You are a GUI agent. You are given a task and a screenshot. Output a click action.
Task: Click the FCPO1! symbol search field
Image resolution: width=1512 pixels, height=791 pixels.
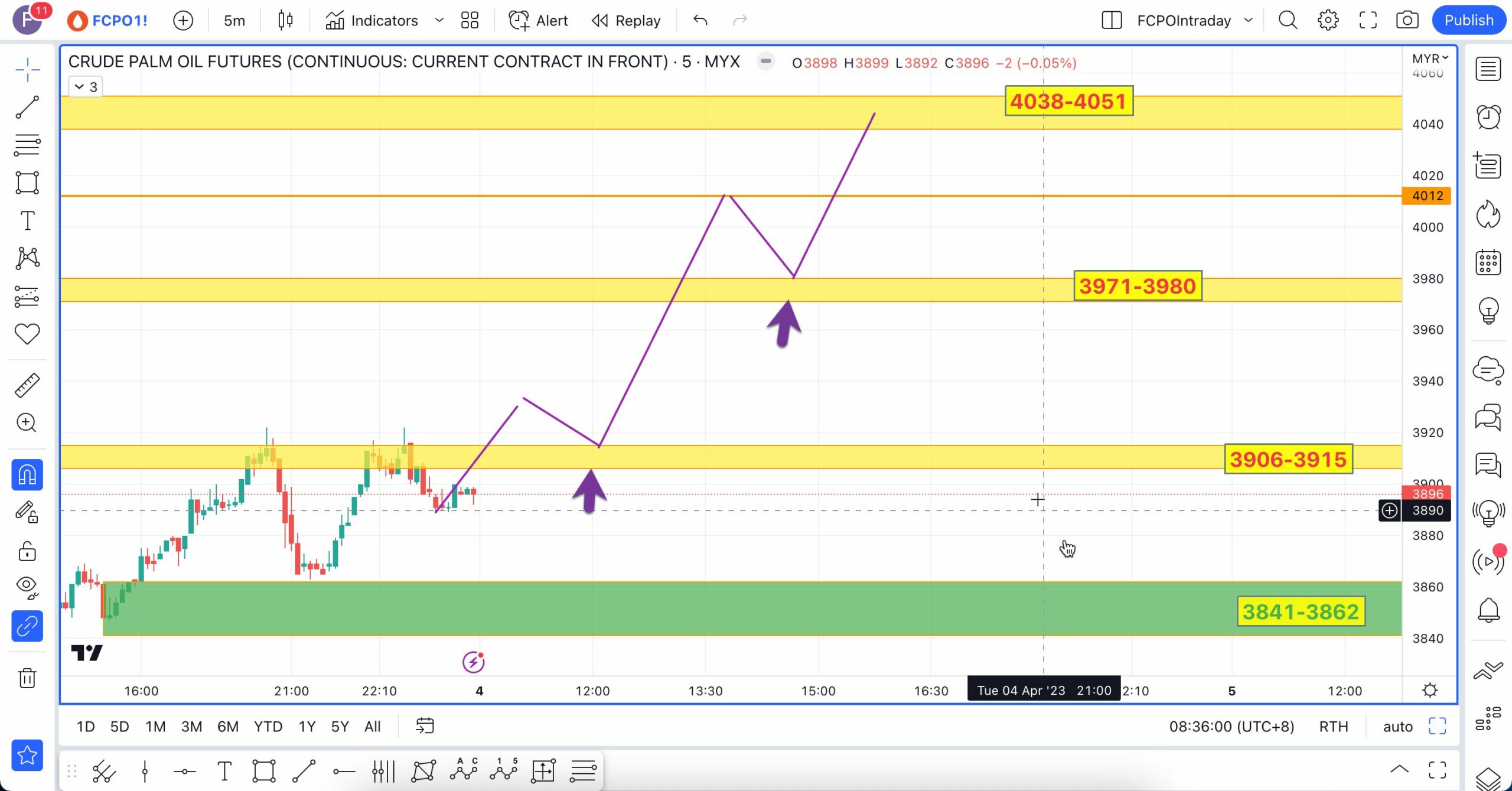click(119, 20)
